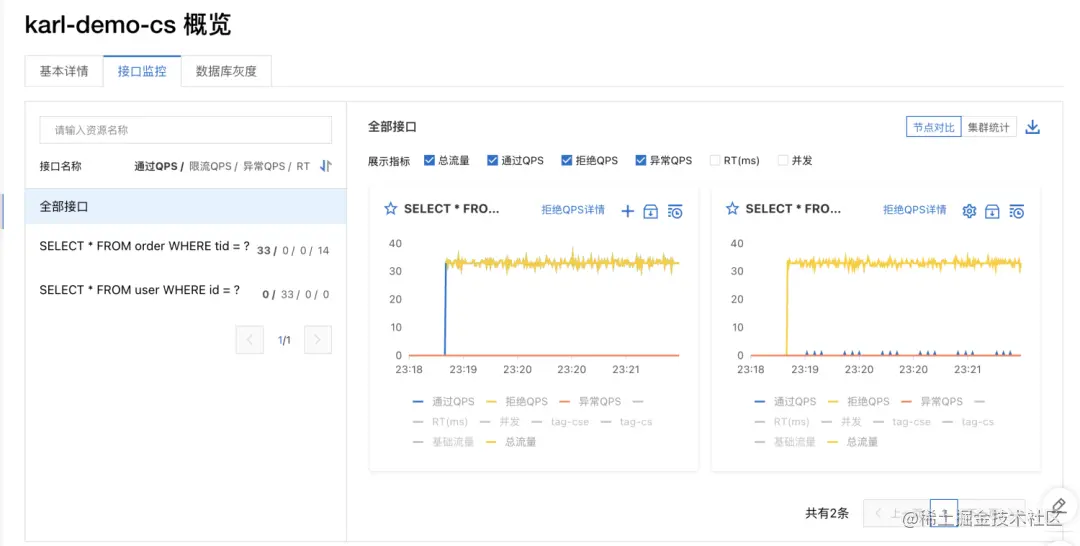The height and width of the screenshot is (546, 1080).
Task: Select SELECT * FROM order row
Action: click(185, 248)
